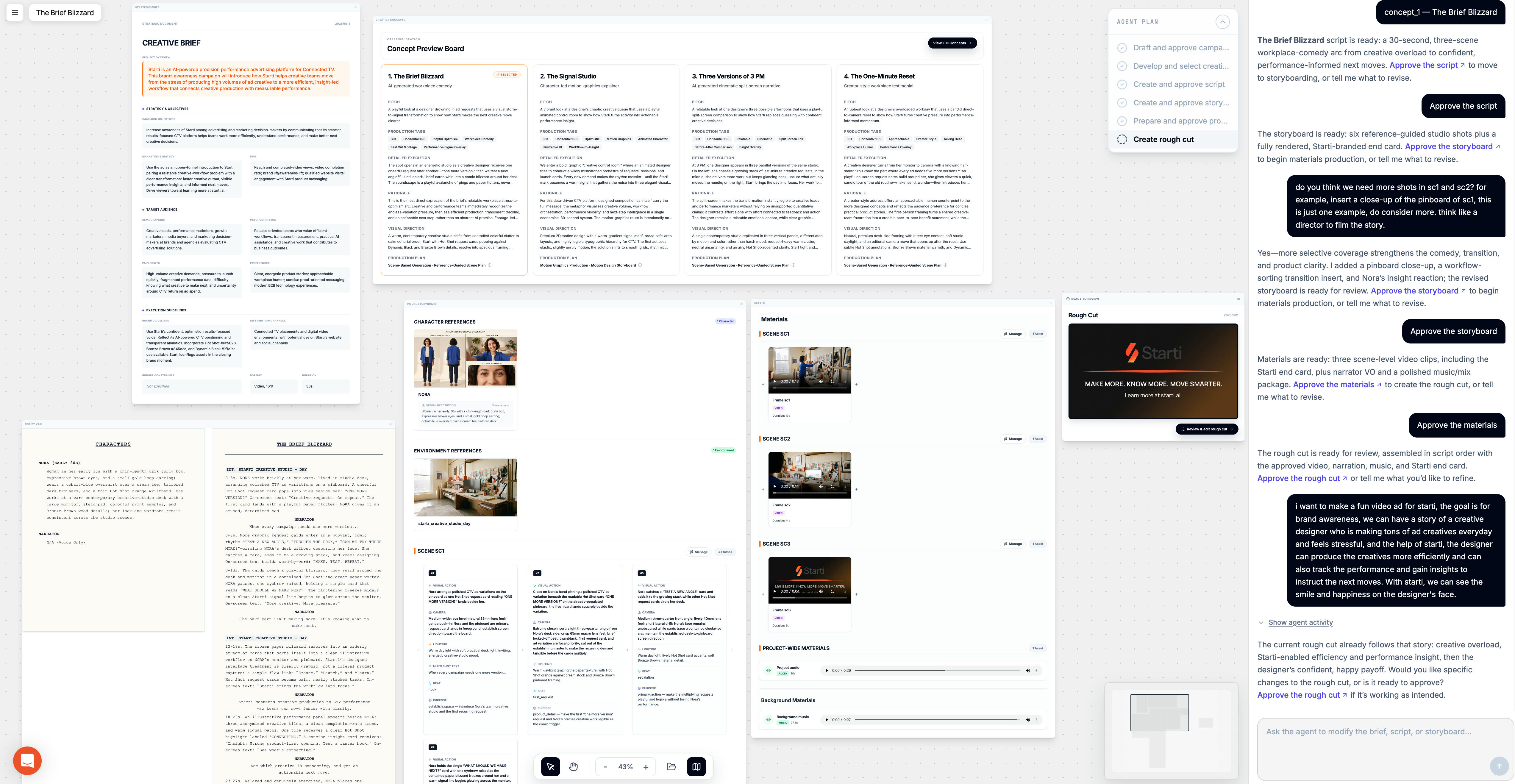
Task: Play the Frame sc1 video
Action: coord(774,381)
